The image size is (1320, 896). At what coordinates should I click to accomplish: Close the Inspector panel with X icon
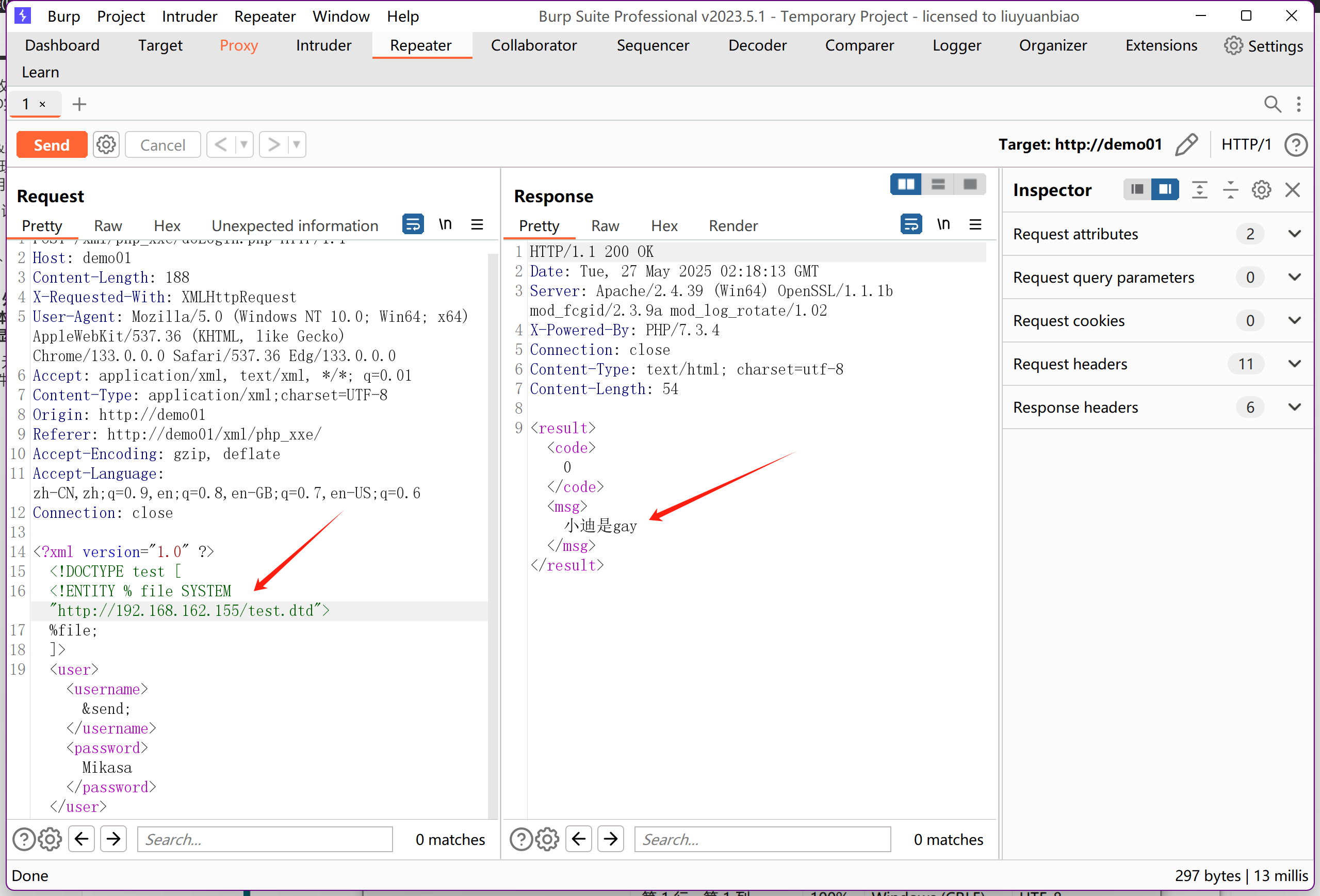coord(1293,190)
